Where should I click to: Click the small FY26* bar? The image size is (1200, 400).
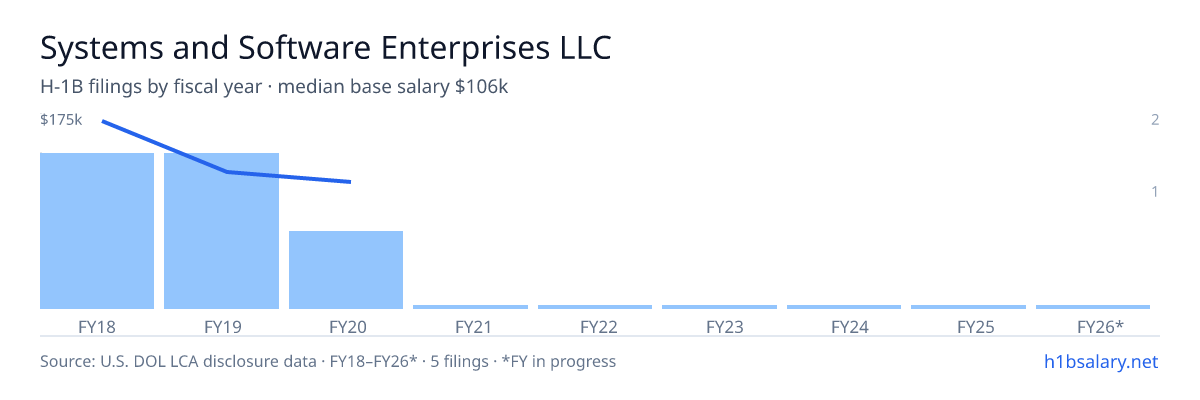(1093, 307)
